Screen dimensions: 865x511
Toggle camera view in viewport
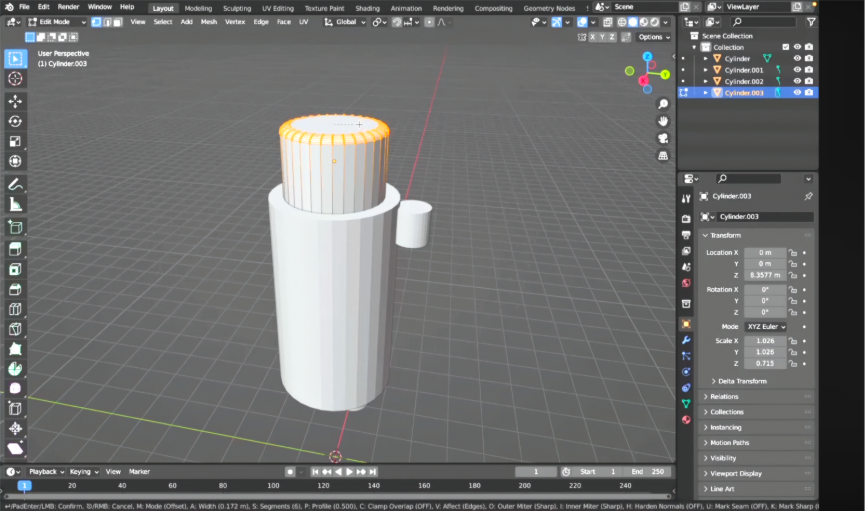662,138
